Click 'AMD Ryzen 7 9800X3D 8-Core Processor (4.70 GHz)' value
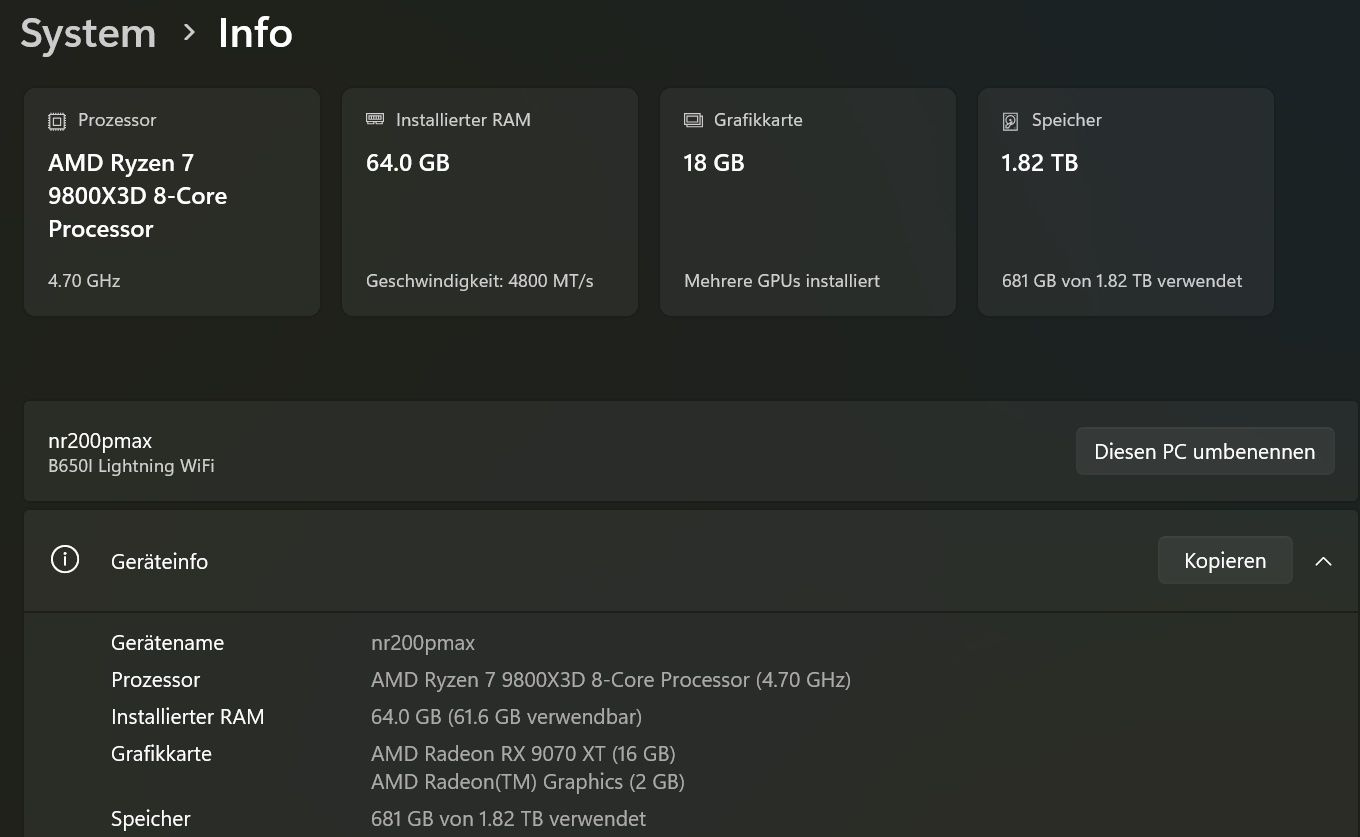Viewport: 1360px width, 837px height. tap(611, 680)
